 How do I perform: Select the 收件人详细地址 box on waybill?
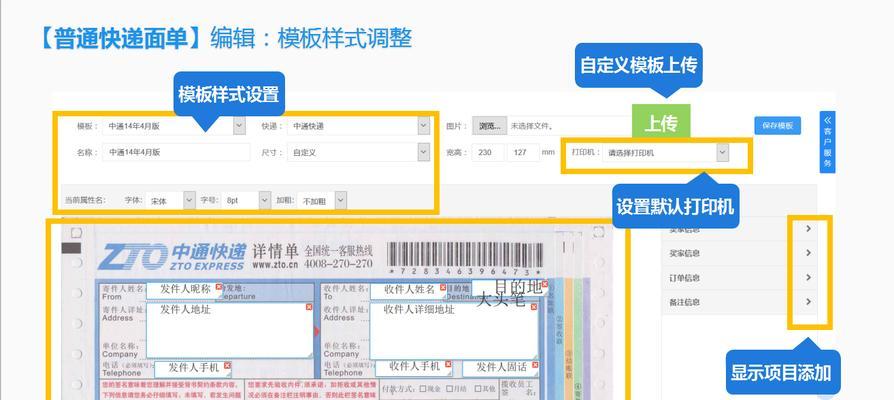click(454, 331)
